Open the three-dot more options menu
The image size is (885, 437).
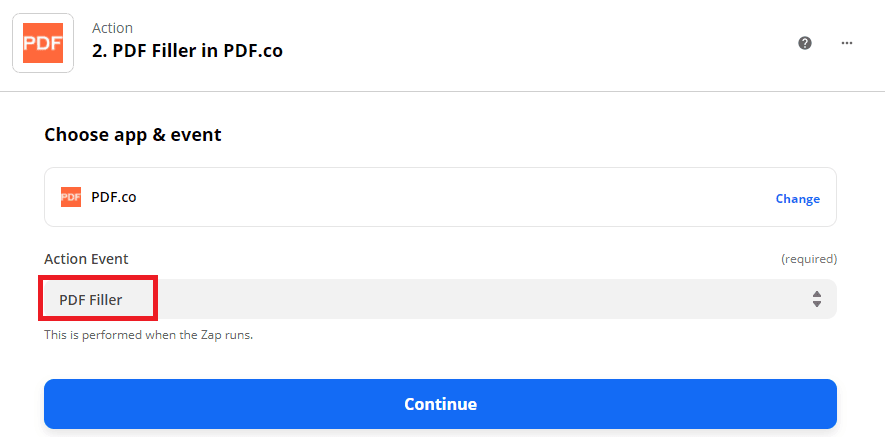pyautogui.click(x=847, y=43)
